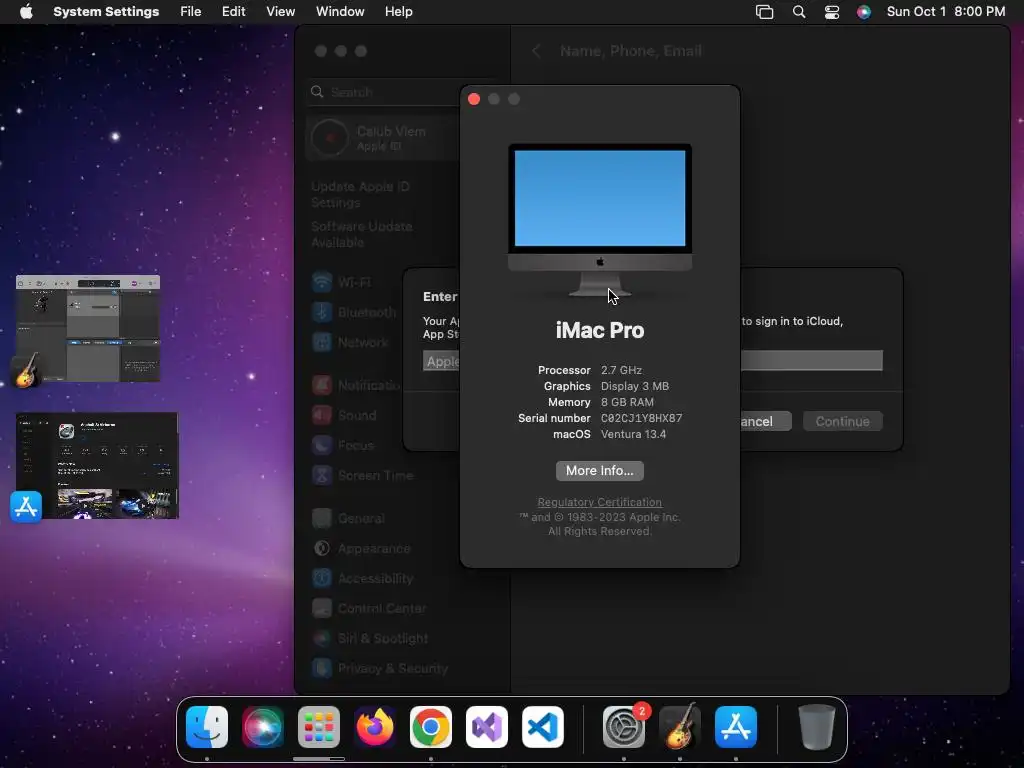Screen dimensions: 1024x768
Task: Open GarageBand from the Dock
Action: coord(680,726)
